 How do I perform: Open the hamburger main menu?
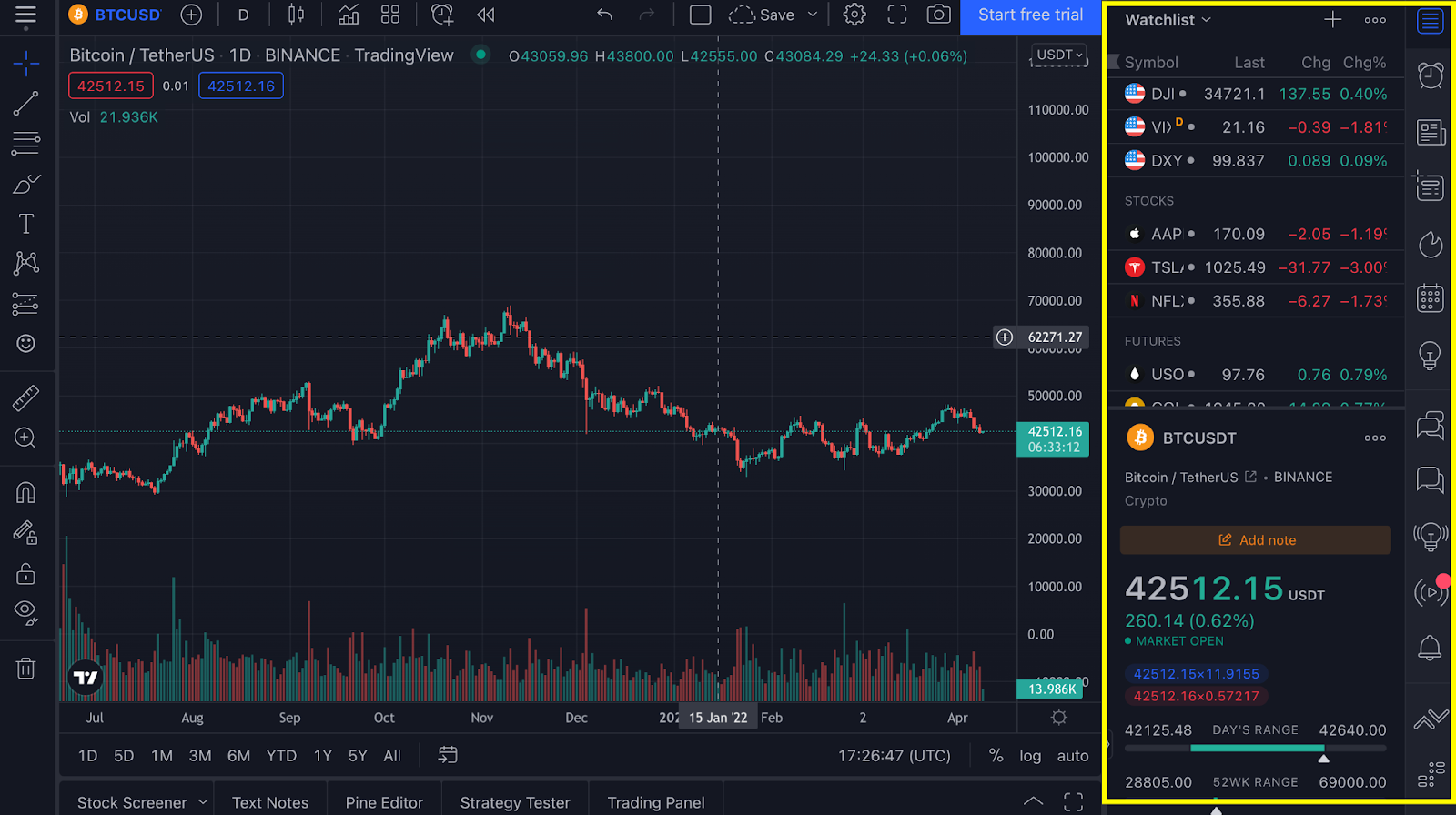click(x=25, y=15)
